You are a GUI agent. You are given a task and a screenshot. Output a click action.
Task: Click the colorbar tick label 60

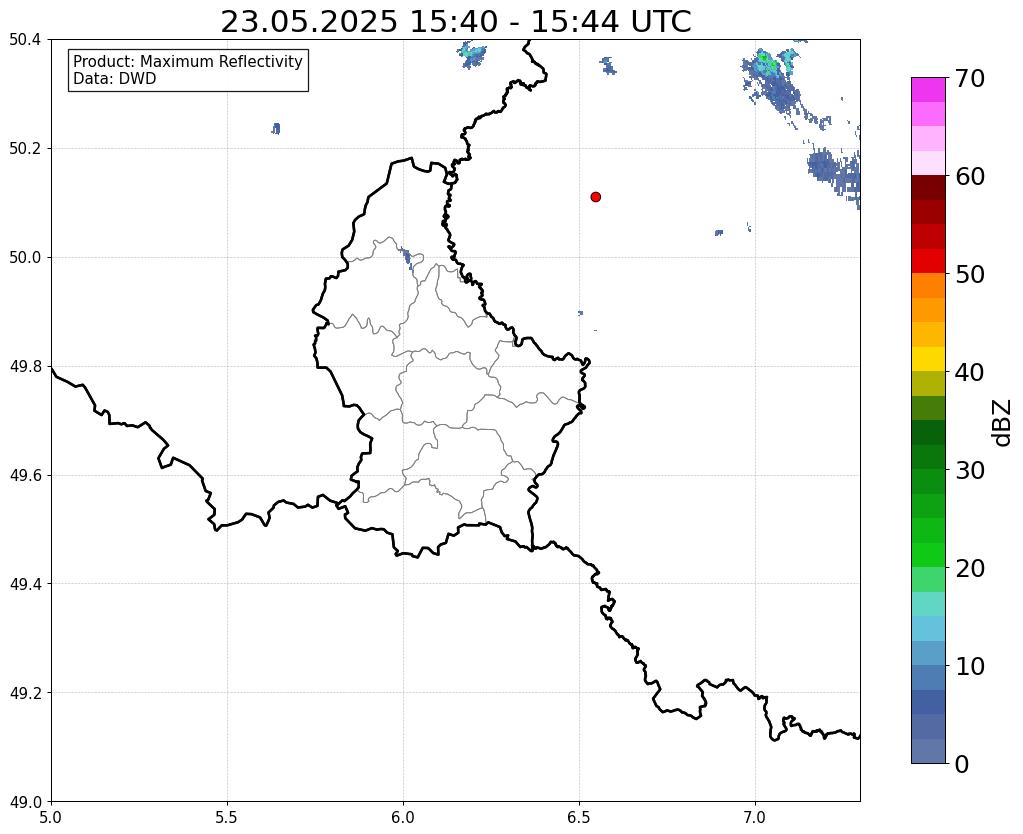970,176
